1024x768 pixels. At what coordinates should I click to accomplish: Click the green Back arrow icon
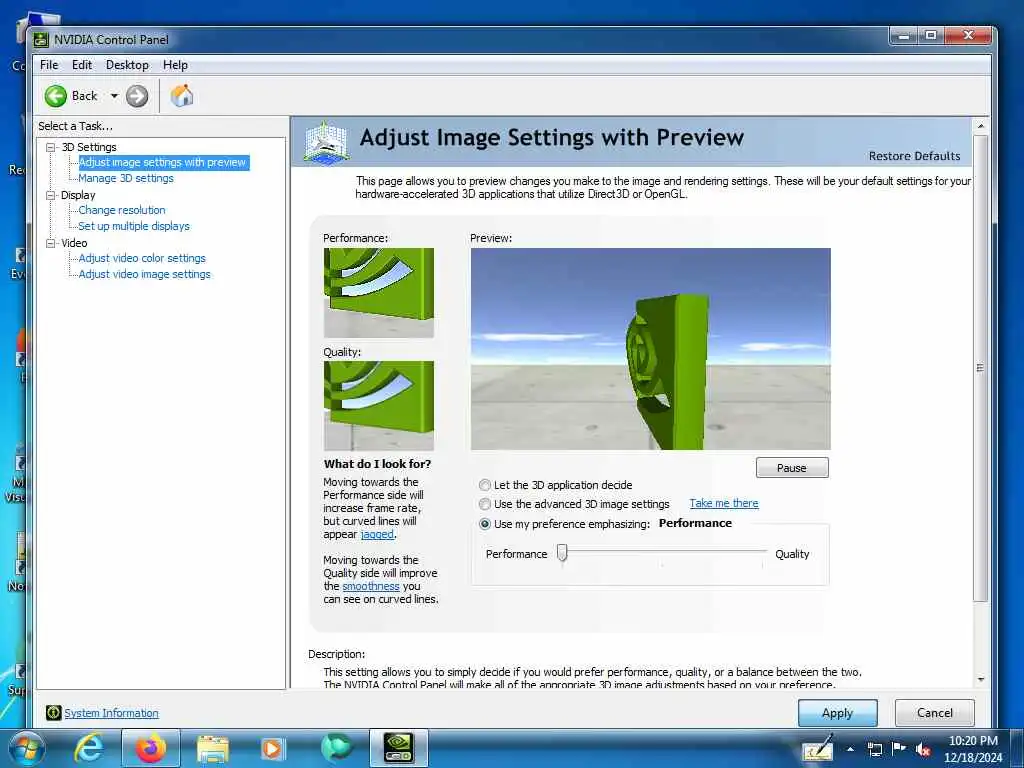click(56, 96)
